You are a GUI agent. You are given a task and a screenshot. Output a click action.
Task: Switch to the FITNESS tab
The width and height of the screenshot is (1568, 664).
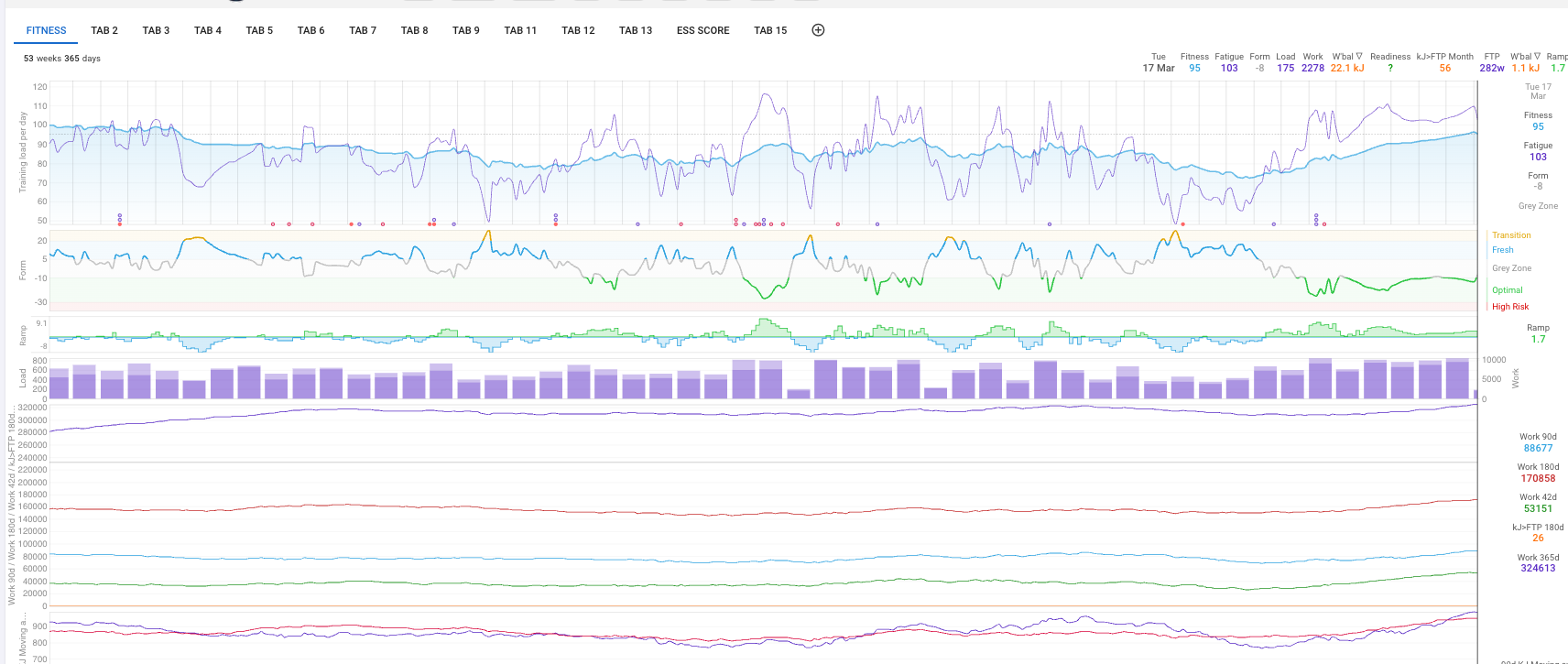[46, 30]
